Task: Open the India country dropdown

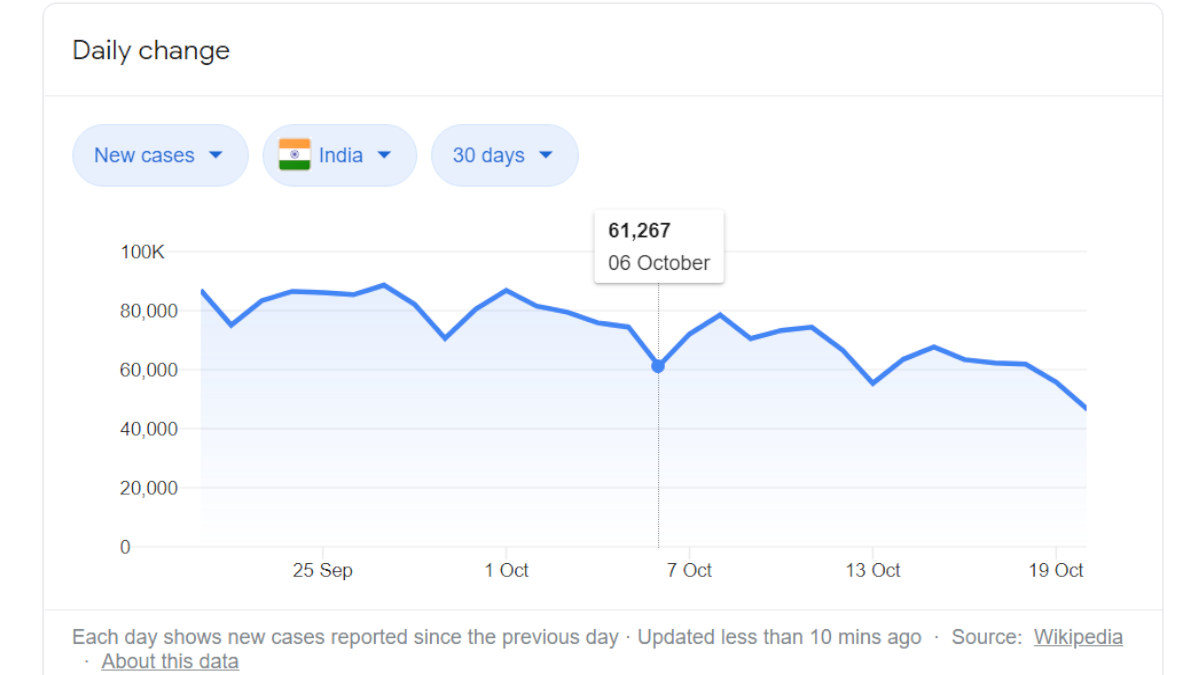Action: (340, 155)
